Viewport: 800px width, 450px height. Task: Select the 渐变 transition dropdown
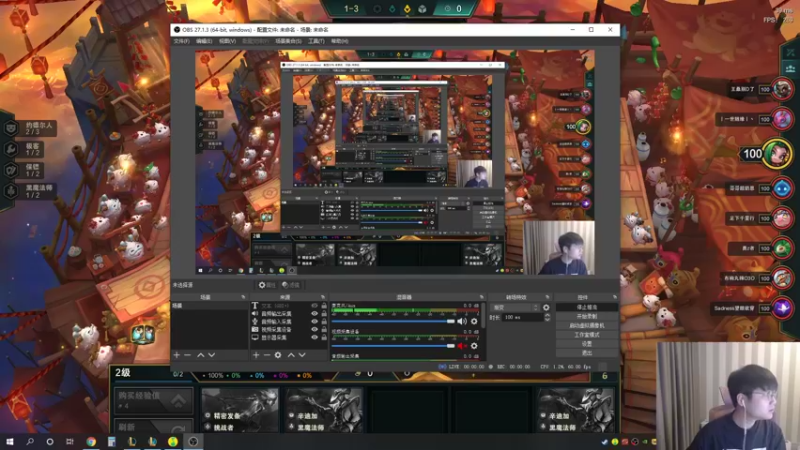tap(515, 308)
